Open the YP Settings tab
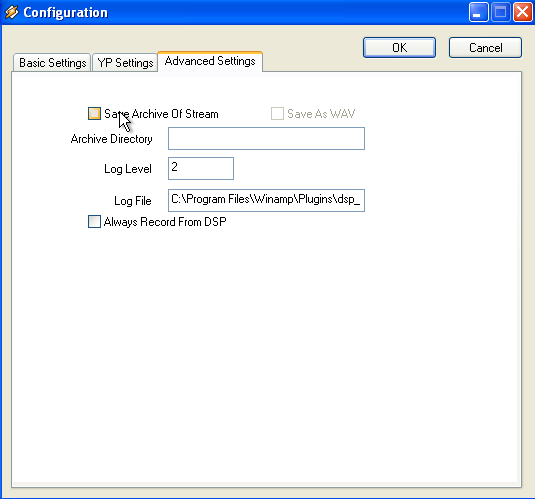 coord(125,63)
